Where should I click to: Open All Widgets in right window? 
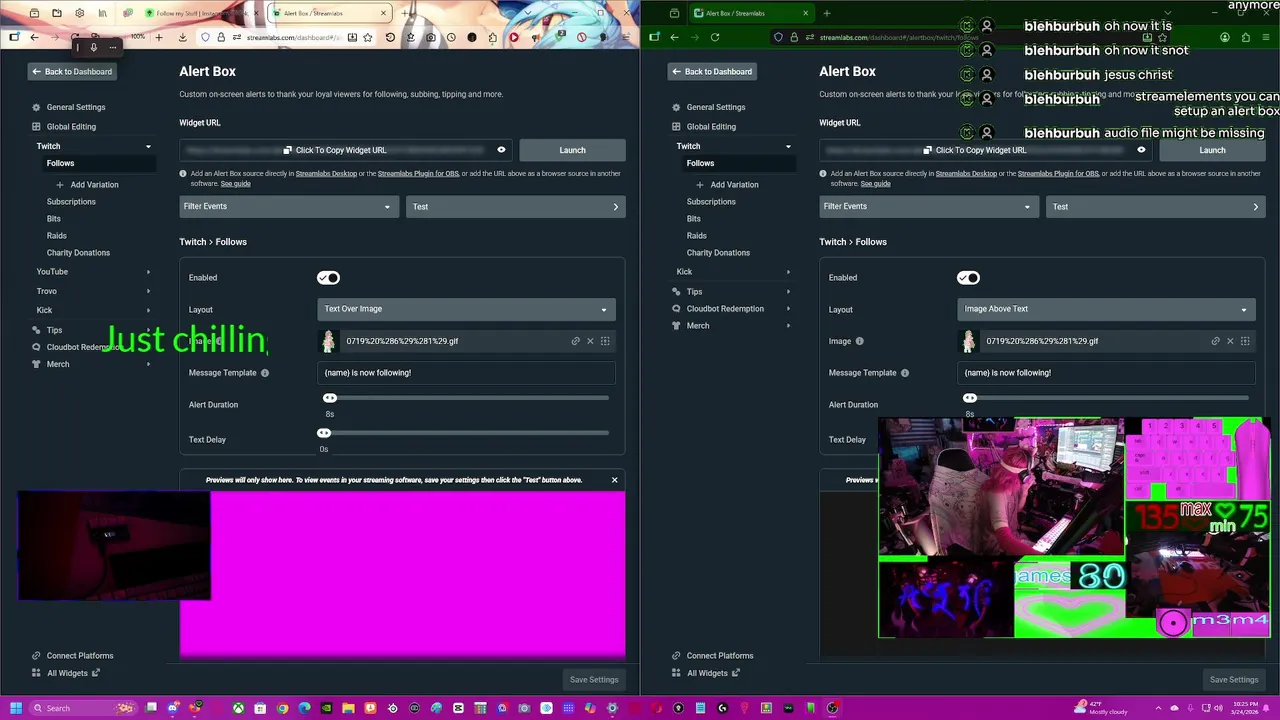click(x=707, y=673)
